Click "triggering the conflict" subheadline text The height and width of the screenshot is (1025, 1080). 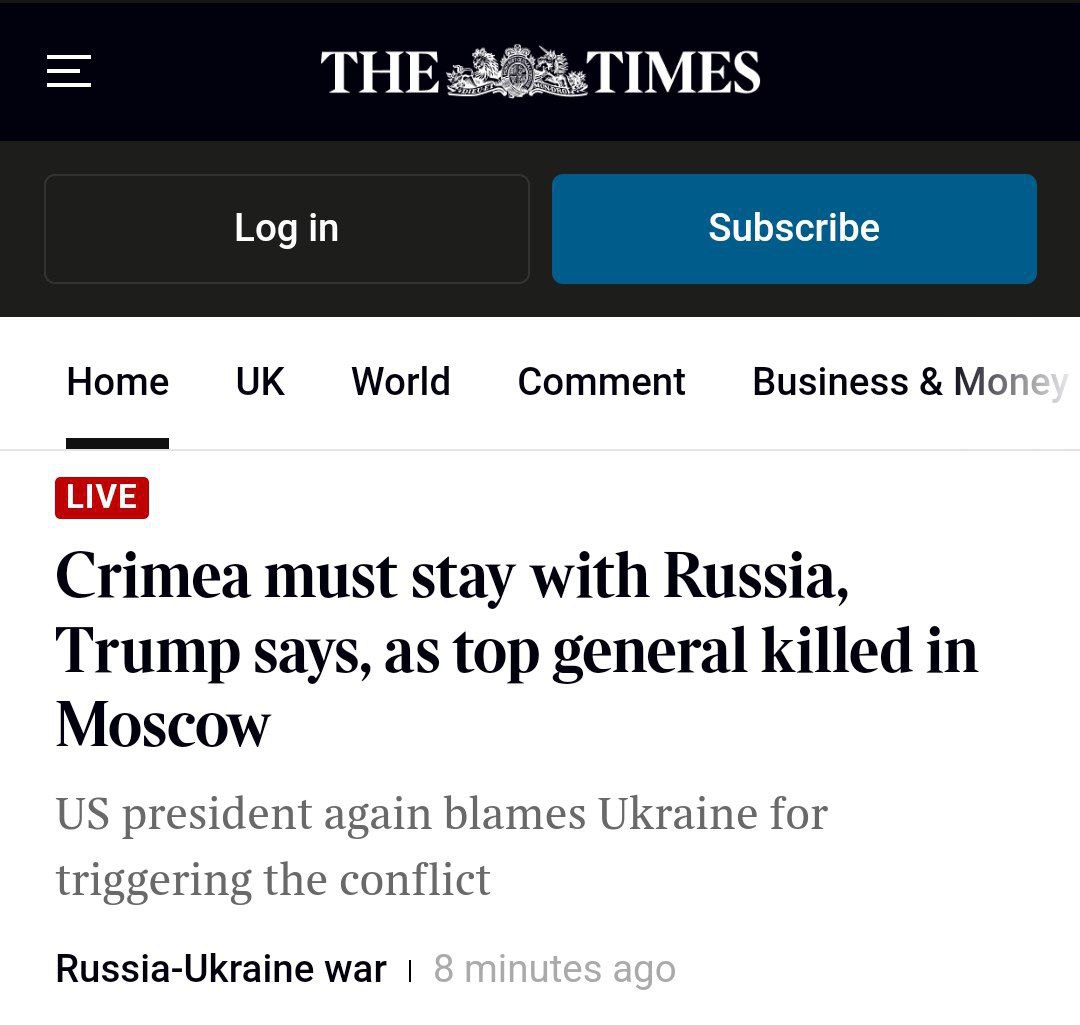pos(273,880)
